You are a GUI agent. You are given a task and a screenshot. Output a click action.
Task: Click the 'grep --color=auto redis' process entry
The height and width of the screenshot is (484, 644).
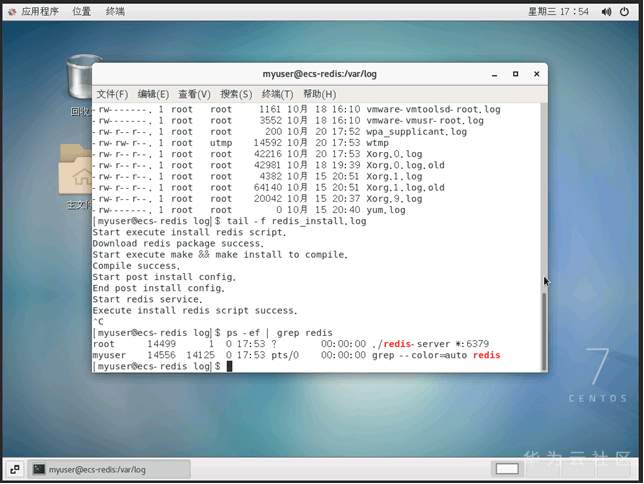coord(436,355)
